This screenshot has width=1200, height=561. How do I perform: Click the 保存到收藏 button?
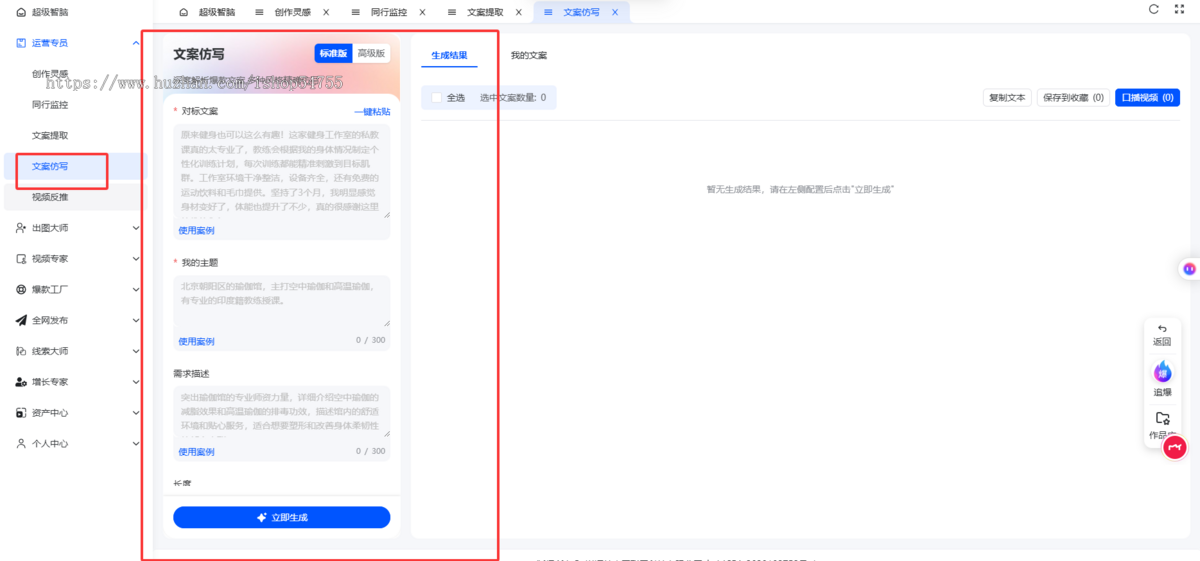click(1072, 98)
